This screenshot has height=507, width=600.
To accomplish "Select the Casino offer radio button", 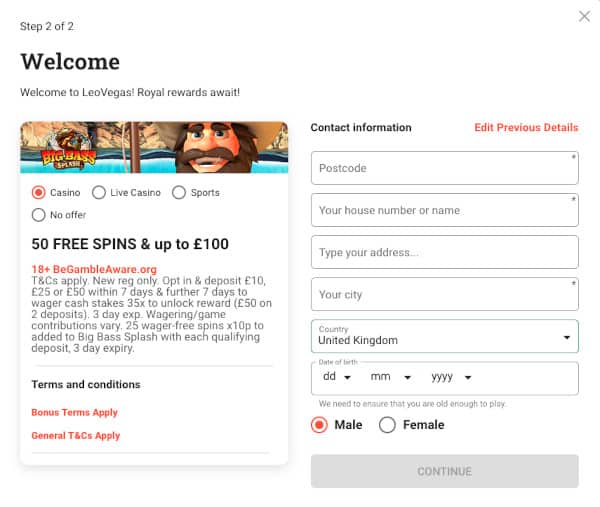I will pyautogui.click(x=39, y=192).
